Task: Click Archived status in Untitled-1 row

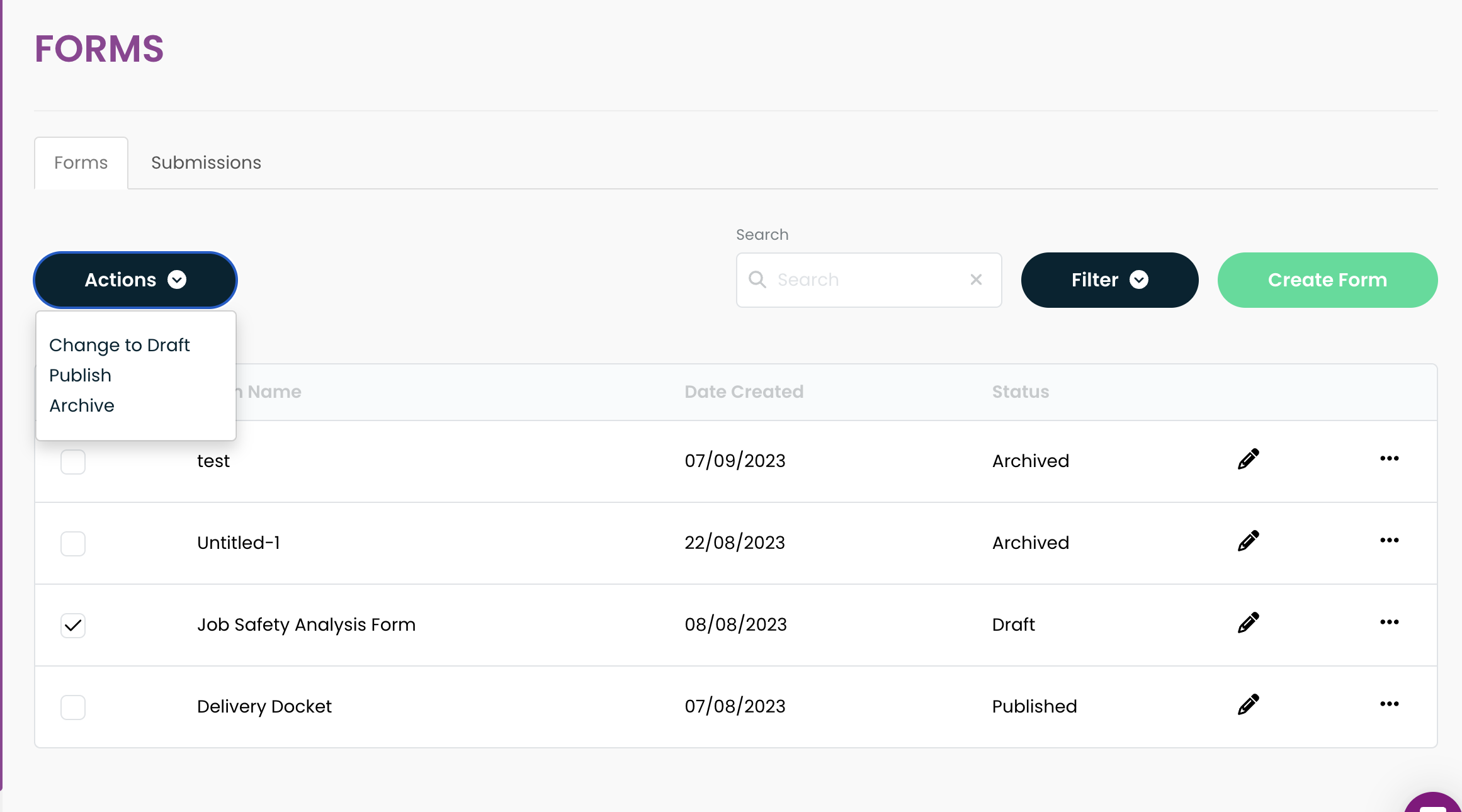Action: click(1031, 543)
